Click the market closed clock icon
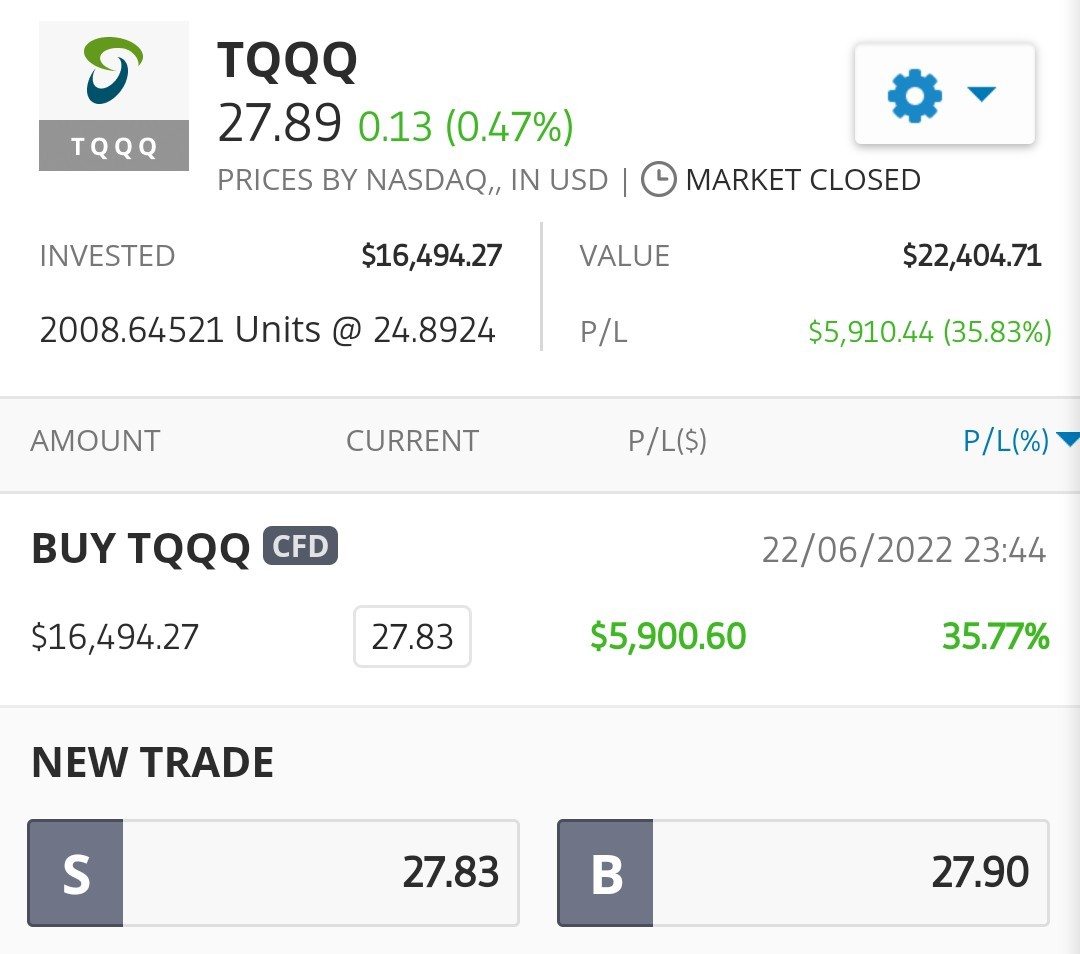This screenshot has height=954, width=1080. (x=658, y=180)
